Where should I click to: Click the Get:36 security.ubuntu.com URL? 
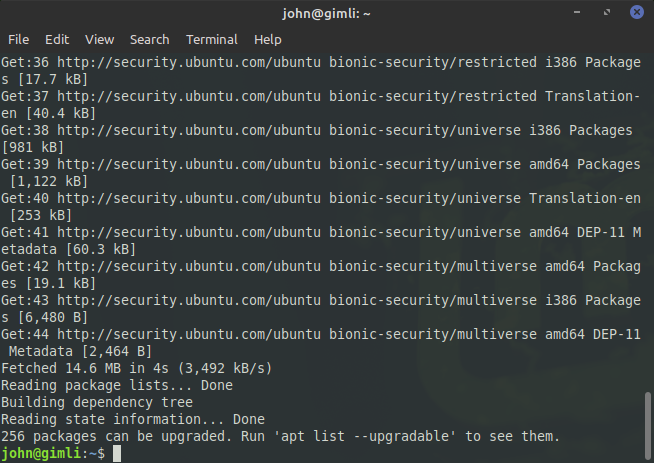point(189,63)
